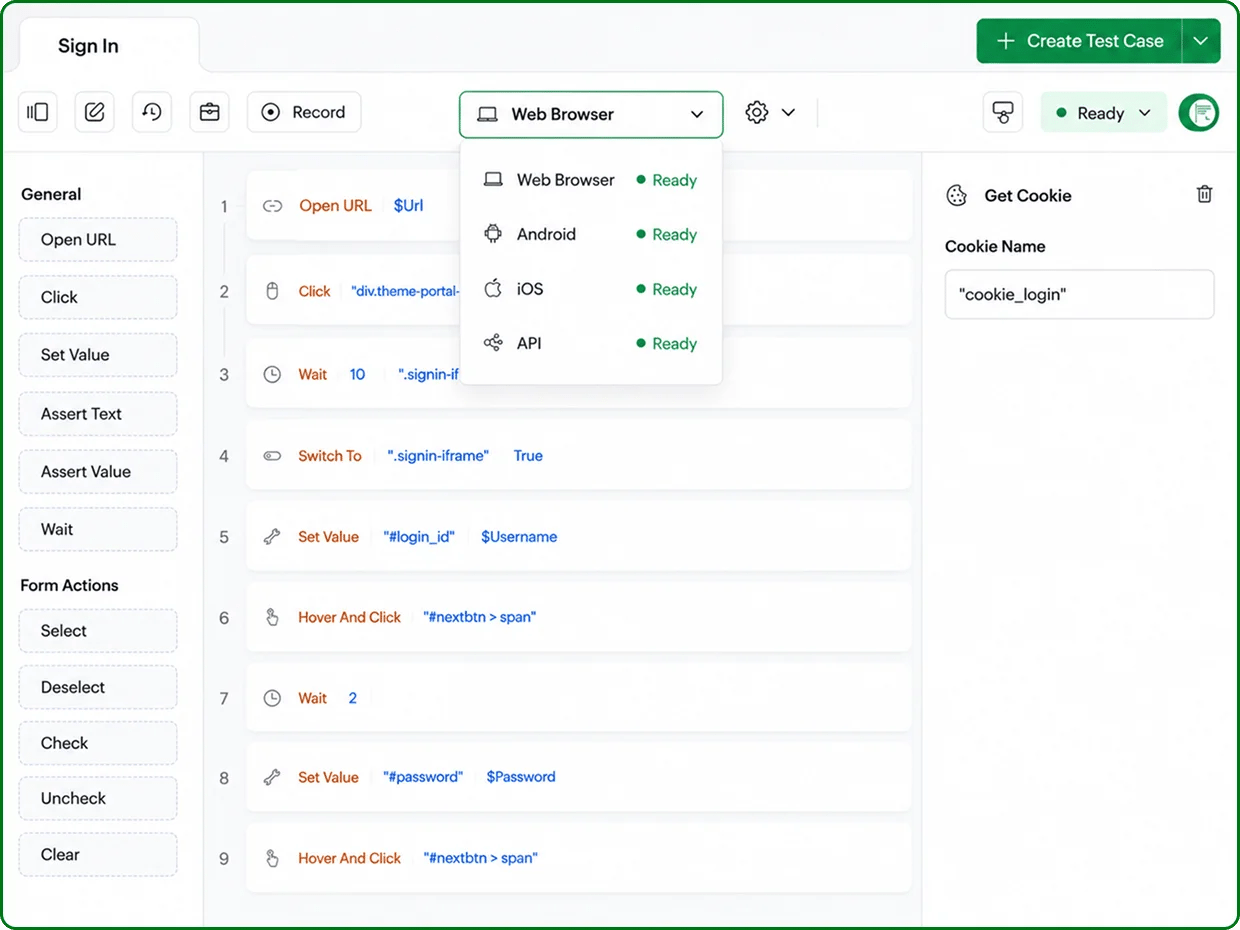Select the $Username variable in step 5
Image resolution: width=1240 pixels, height=930 pixels.
click(x=519, y=537)
